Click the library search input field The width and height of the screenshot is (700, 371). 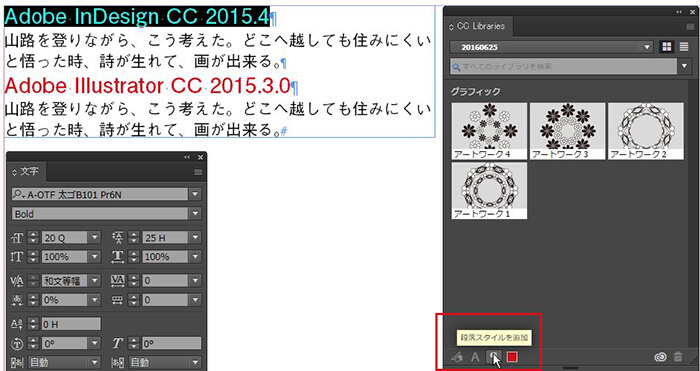[x=563, y=67]
